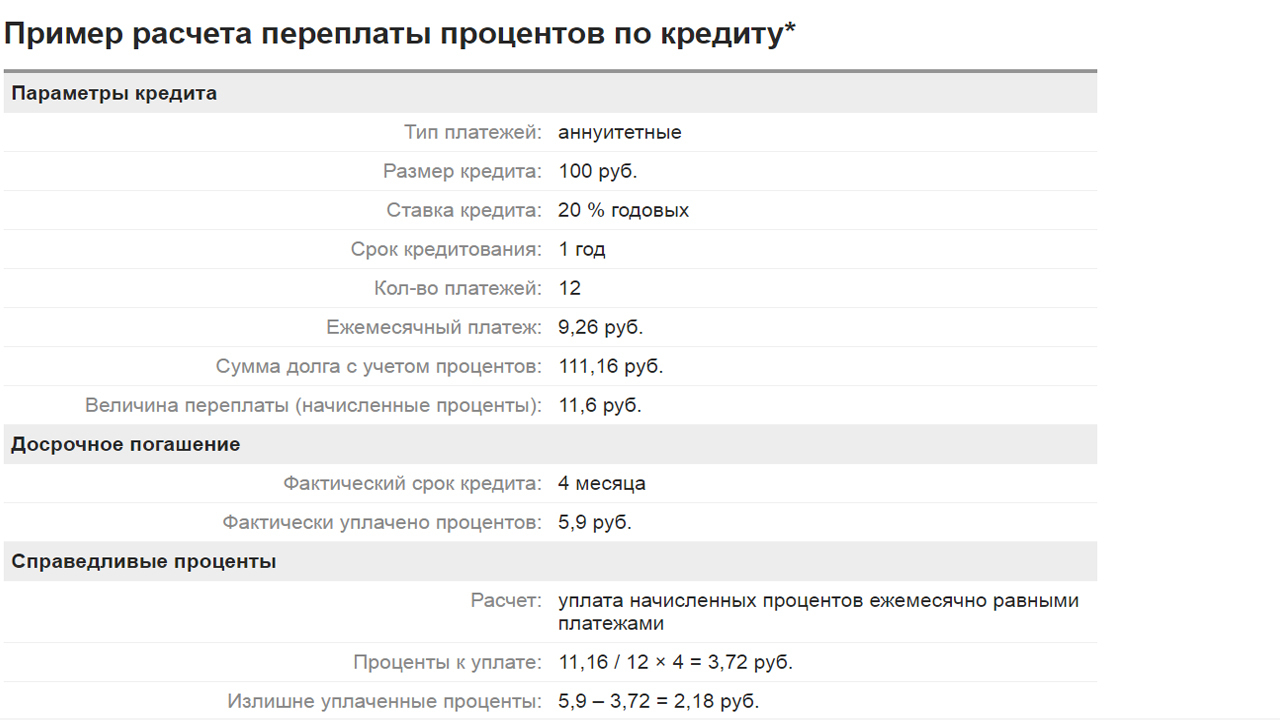Image resolution: width=1280 pixels, height=720 pixels.
Task: Select the value '111,16 руб.'
Action: pos(611,366)
